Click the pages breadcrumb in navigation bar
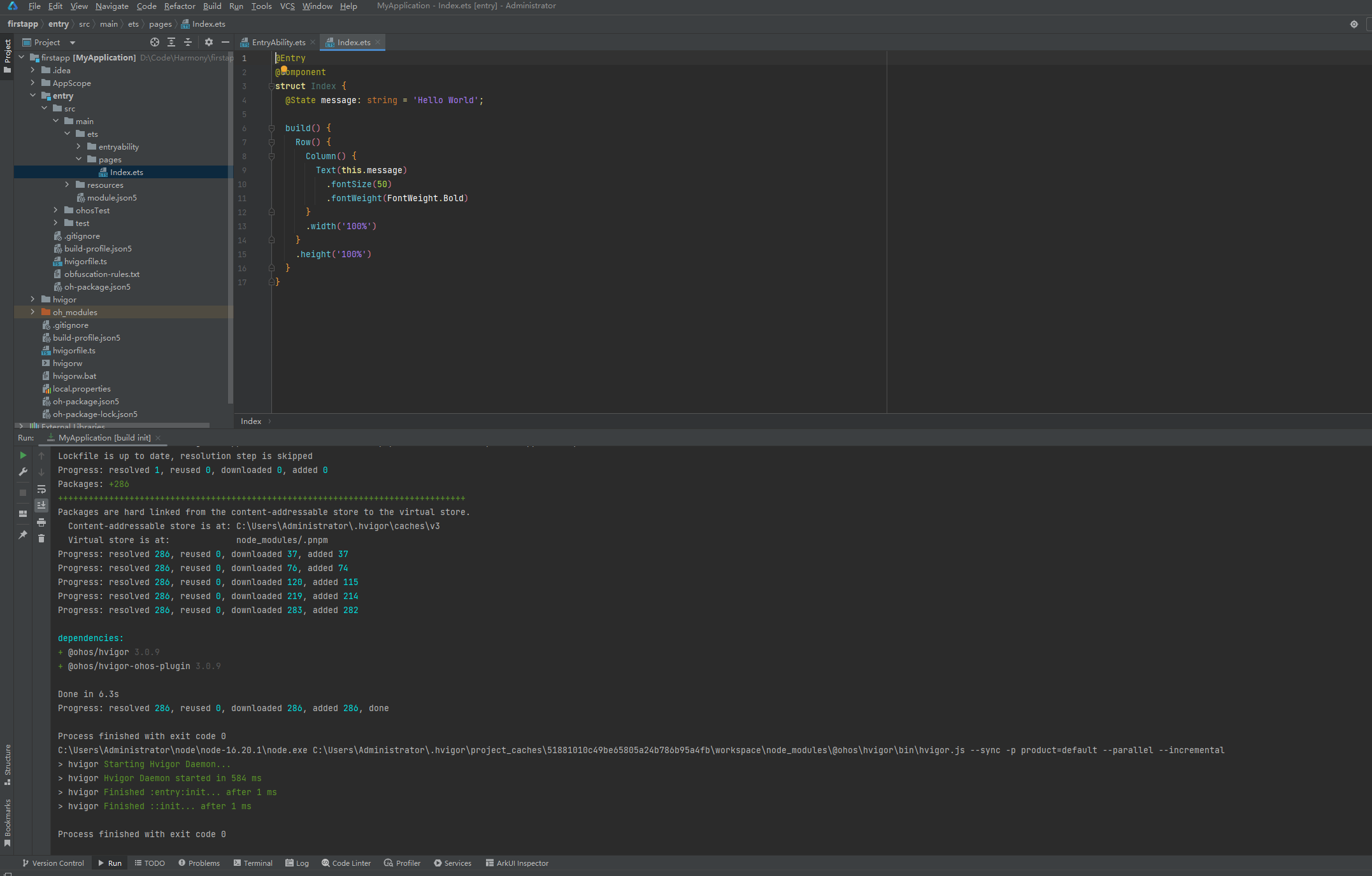This screenshot has height=876, width=1372. 161,24
